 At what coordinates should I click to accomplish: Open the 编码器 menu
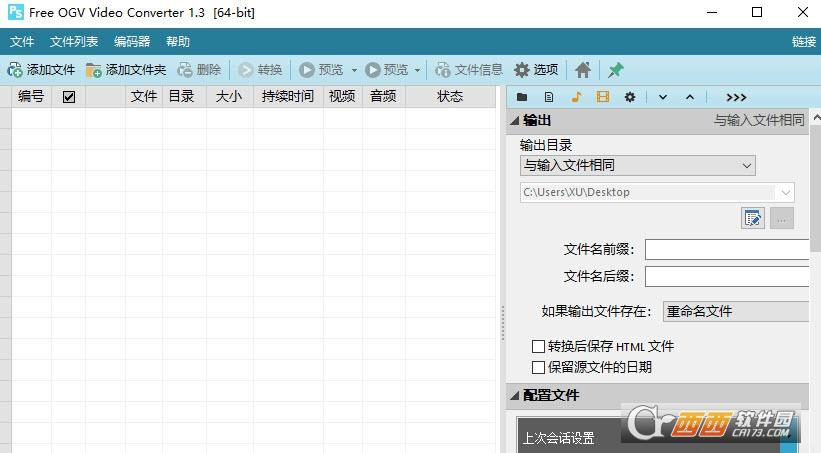click(132, 42)
